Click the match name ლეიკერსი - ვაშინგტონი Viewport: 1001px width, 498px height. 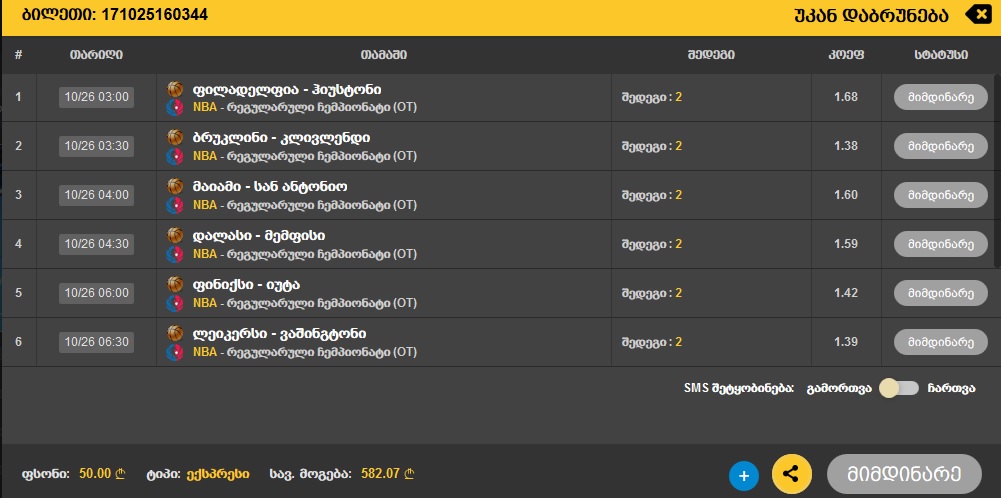pos(280,334)
